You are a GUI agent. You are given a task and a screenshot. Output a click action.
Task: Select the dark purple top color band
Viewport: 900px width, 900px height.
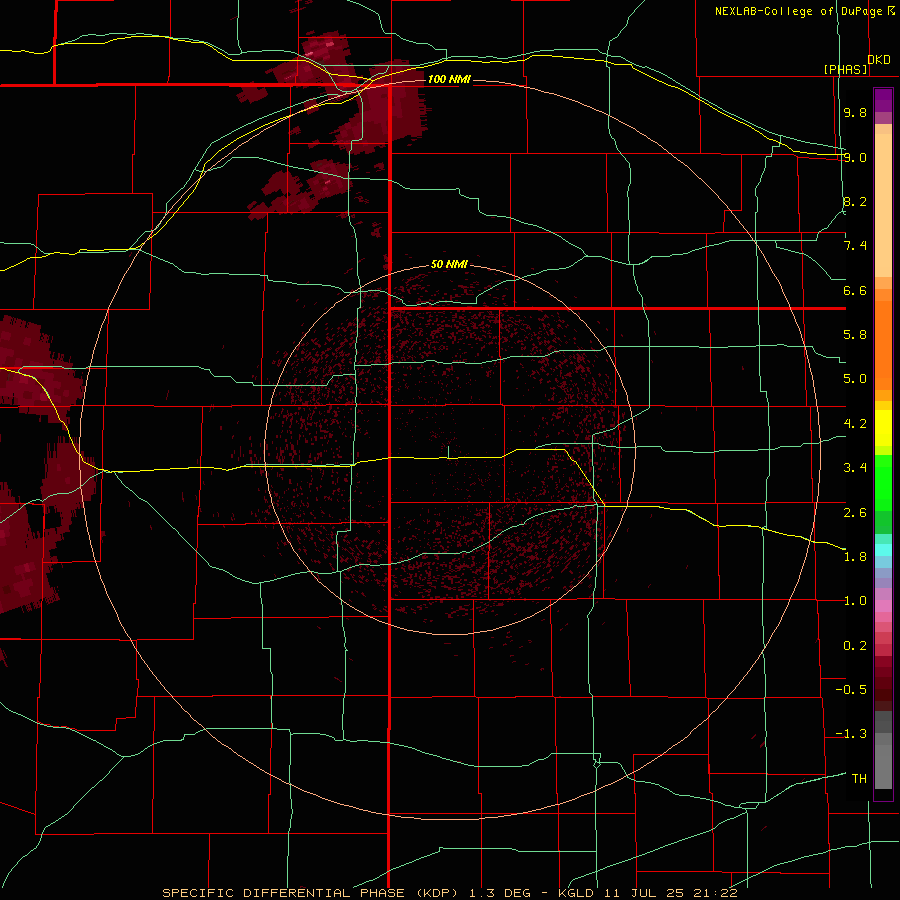point(883,100)
